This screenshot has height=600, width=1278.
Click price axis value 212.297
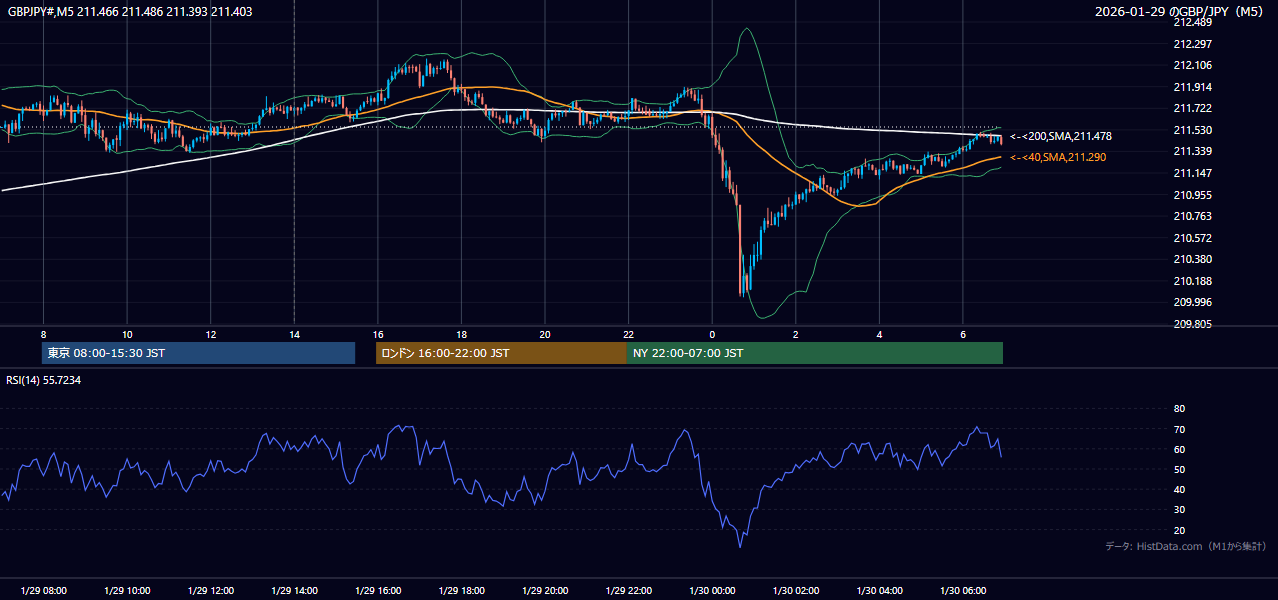click(1192, 44)
